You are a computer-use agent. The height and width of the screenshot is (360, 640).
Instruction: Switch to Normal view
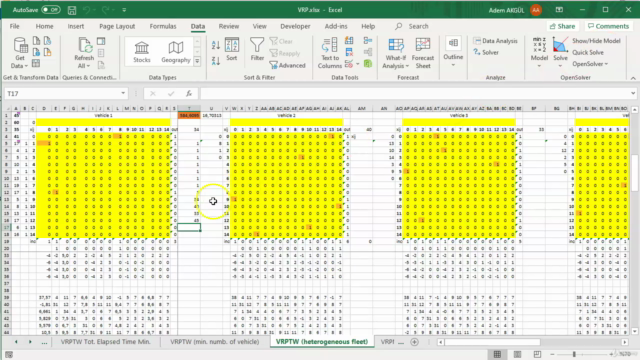pyautogui.click(x=497, y=354)
